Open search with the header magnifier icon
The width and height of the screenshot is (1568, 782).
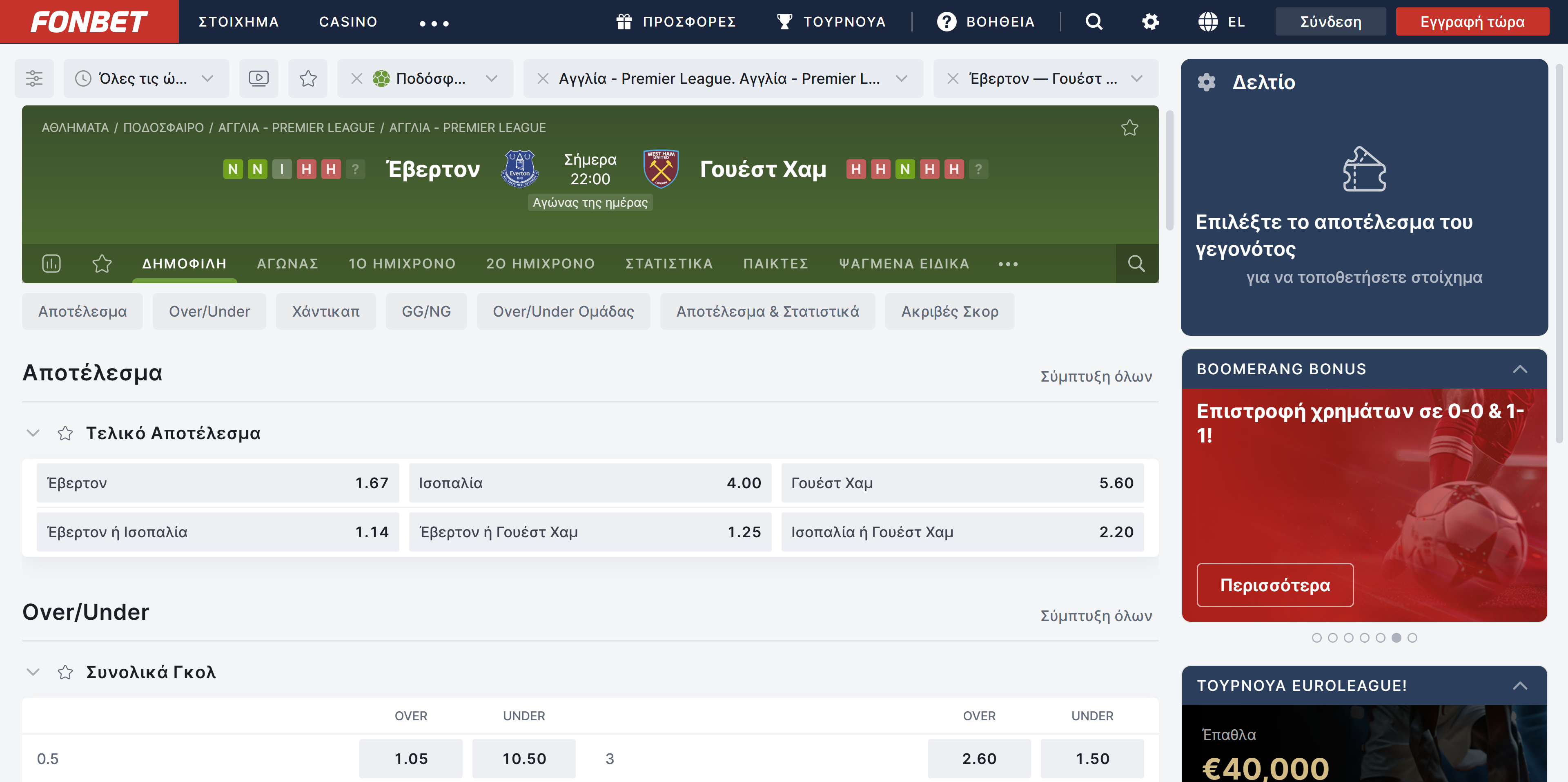(1094, 22)
